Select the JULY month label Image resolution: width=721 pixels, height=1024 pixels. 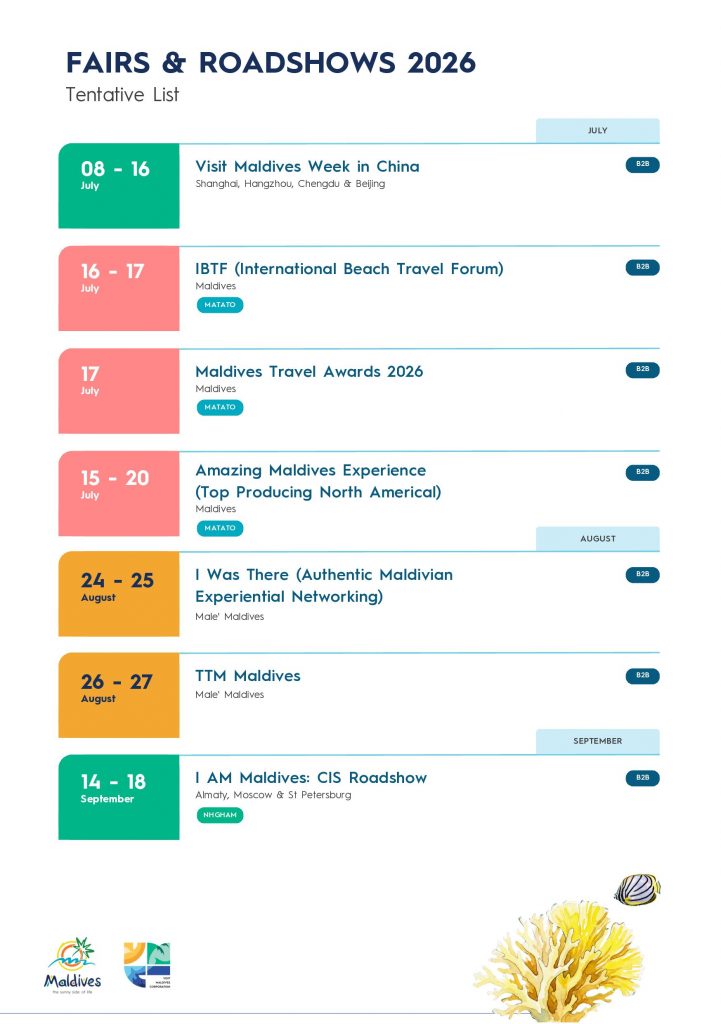pos(597,131)
